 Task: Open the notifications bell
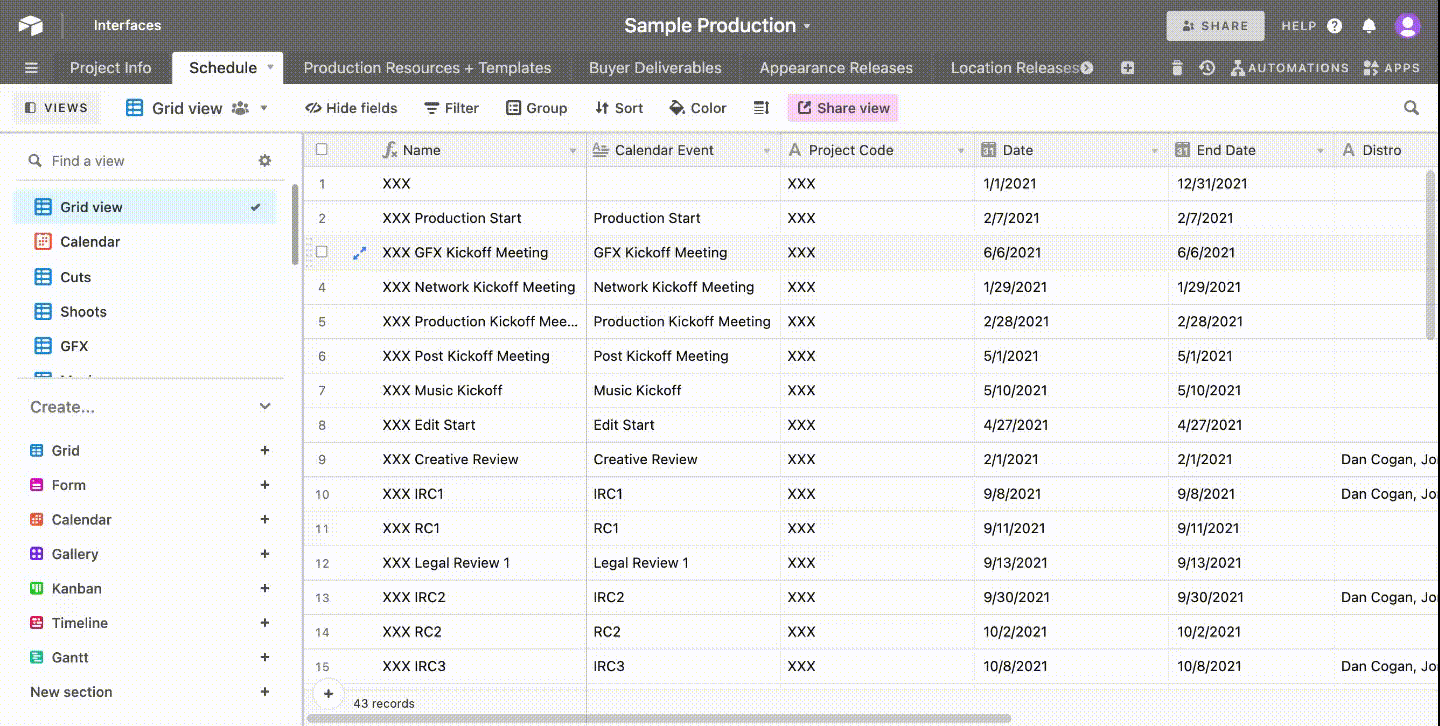[x=1368, y=24]
